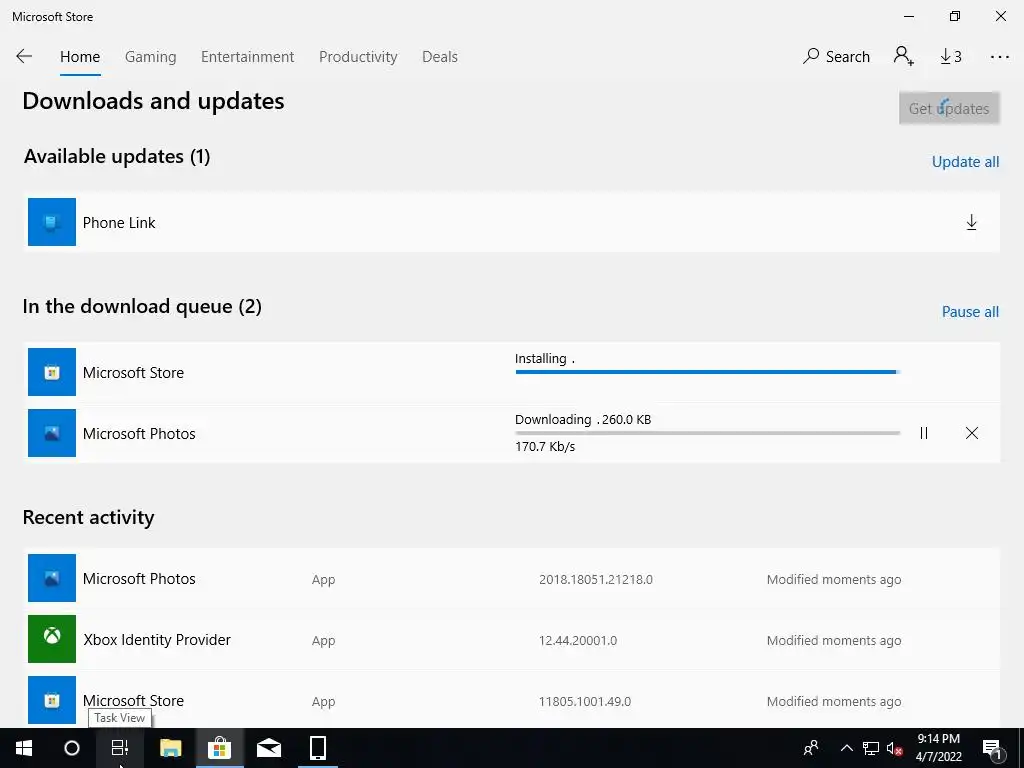Click the 170.7 Kb/s download speed text
This screenshot has height=768, width=1024.
(545, 447)
